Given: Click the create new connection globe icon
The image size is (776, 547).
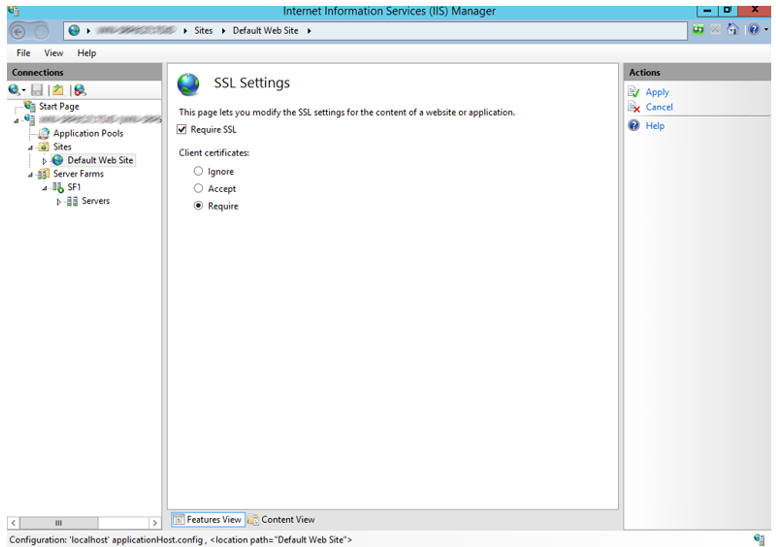Looking at the screenshot, I should (14, 90).
